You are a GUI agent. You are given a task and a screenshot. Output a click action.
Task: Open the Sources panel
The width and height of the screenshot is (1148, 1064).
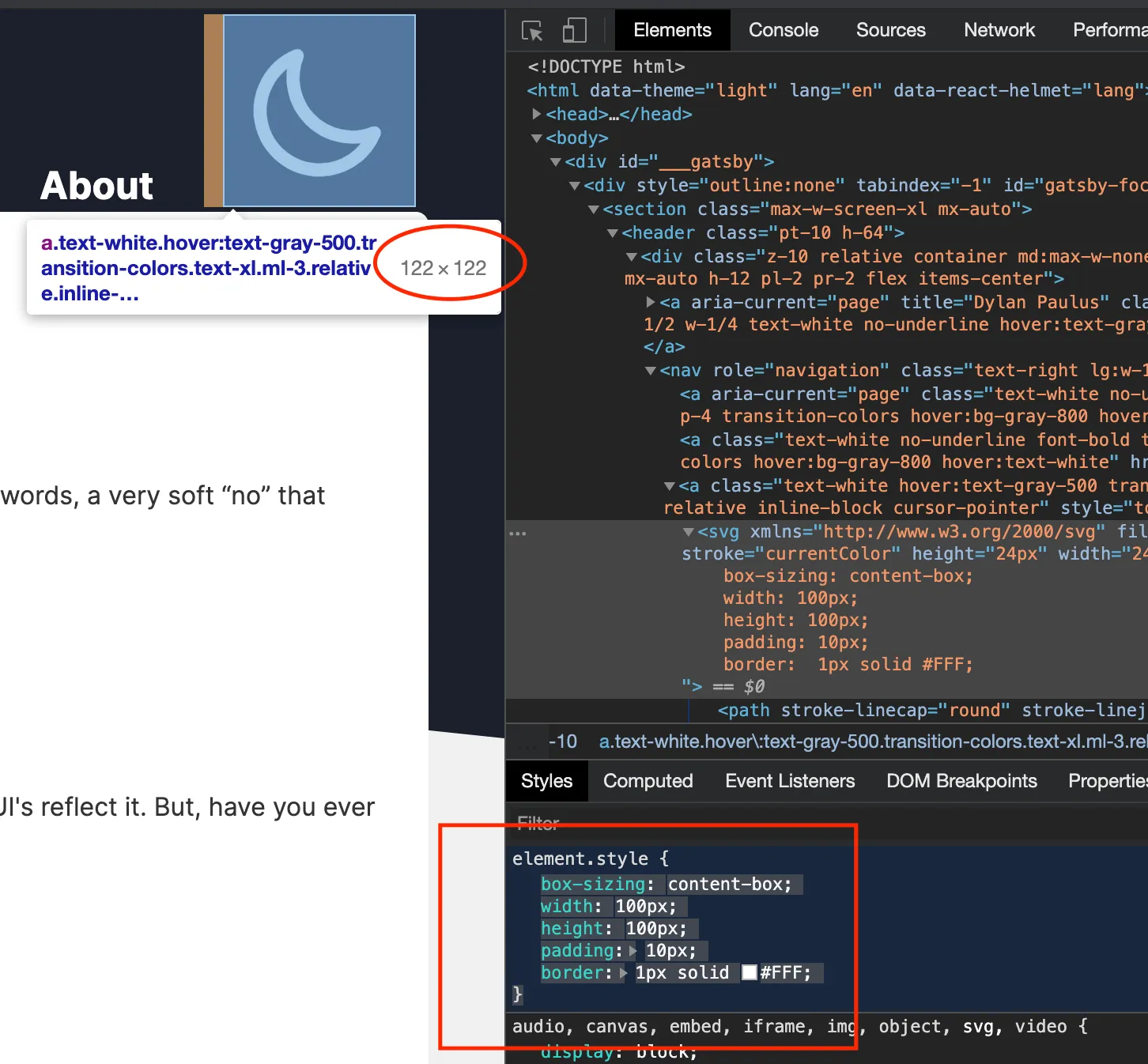pyautogui.click(x=890, y=30)
